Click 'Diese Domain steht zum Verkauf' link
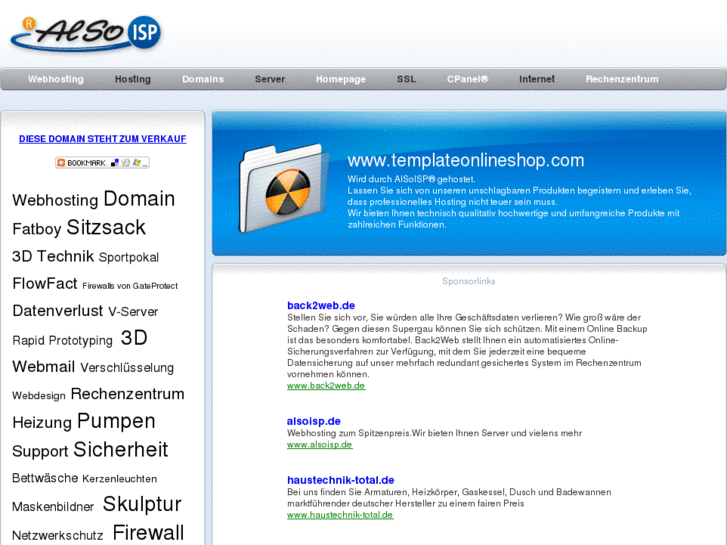This screenshot has width=727, height=545. click(102, 139)
